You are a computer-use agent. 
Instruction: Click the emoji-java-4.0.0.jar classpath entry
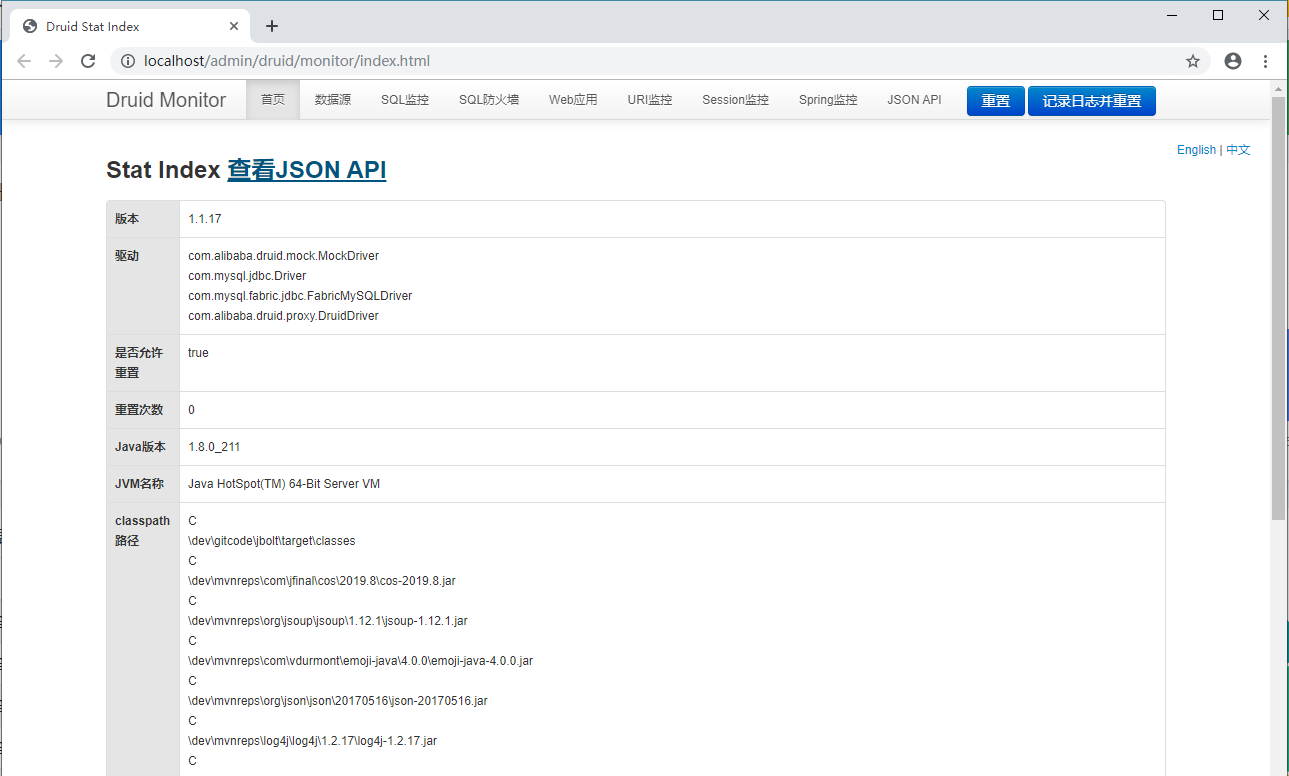pyautogui.click(x=361, y=661)
